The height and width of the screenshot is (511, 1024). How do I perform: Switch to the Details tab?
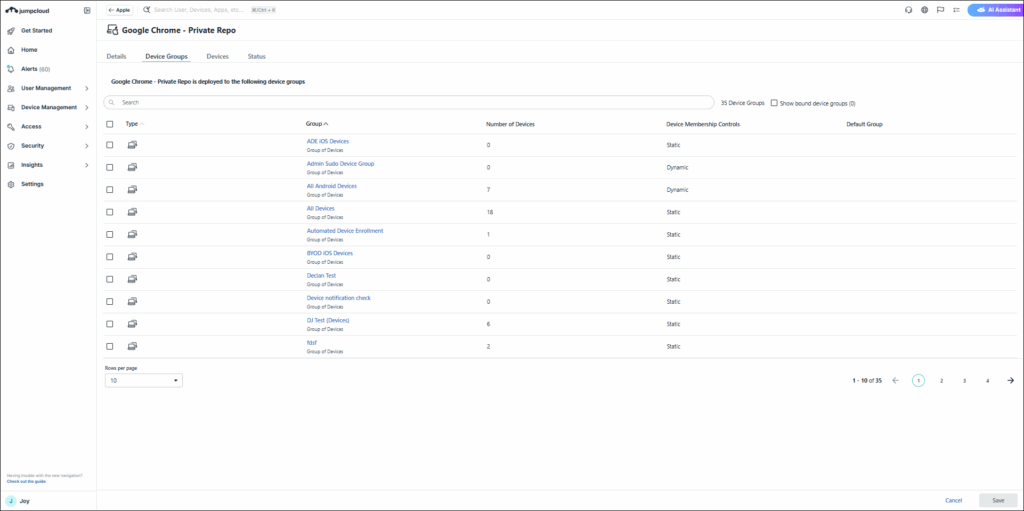[x=116, y=57]
